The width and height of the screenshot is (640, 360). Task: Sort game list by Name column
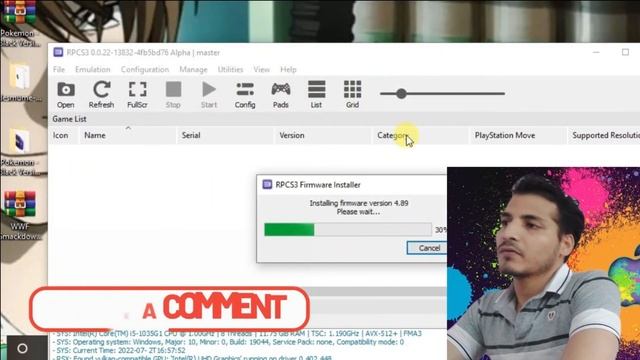[128, 135]
